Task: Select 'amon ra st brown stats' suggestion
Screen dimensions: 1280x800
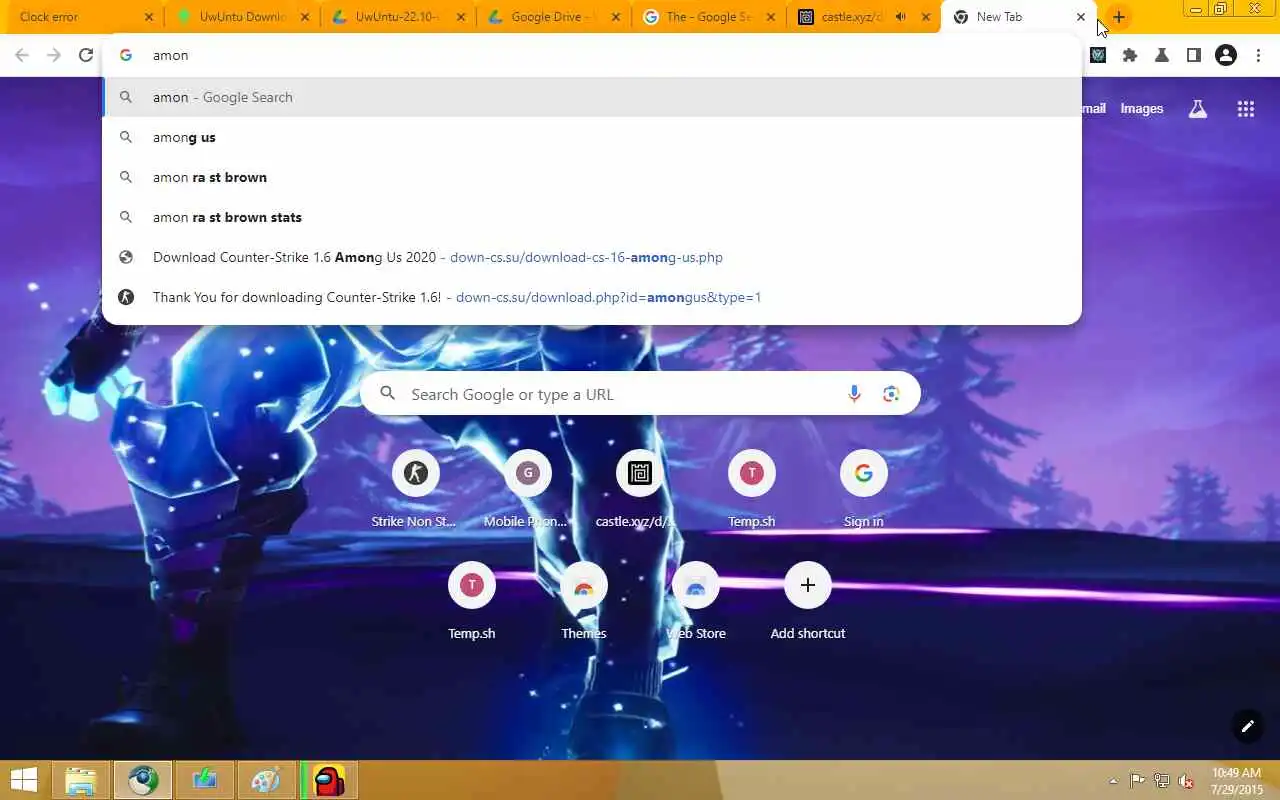Action: pyautogui.click(x=592, y=217)
